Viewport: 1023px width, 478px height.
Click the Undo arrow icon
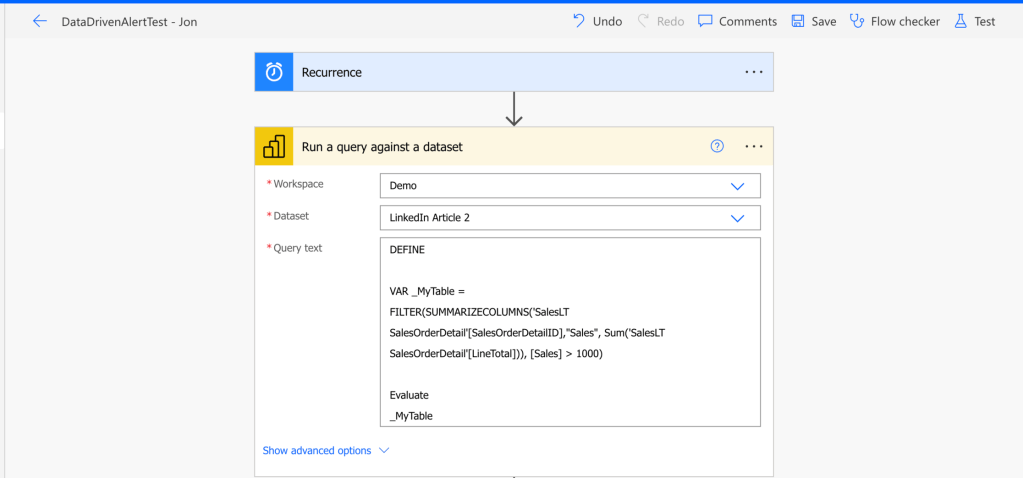(x=578, y=21)
